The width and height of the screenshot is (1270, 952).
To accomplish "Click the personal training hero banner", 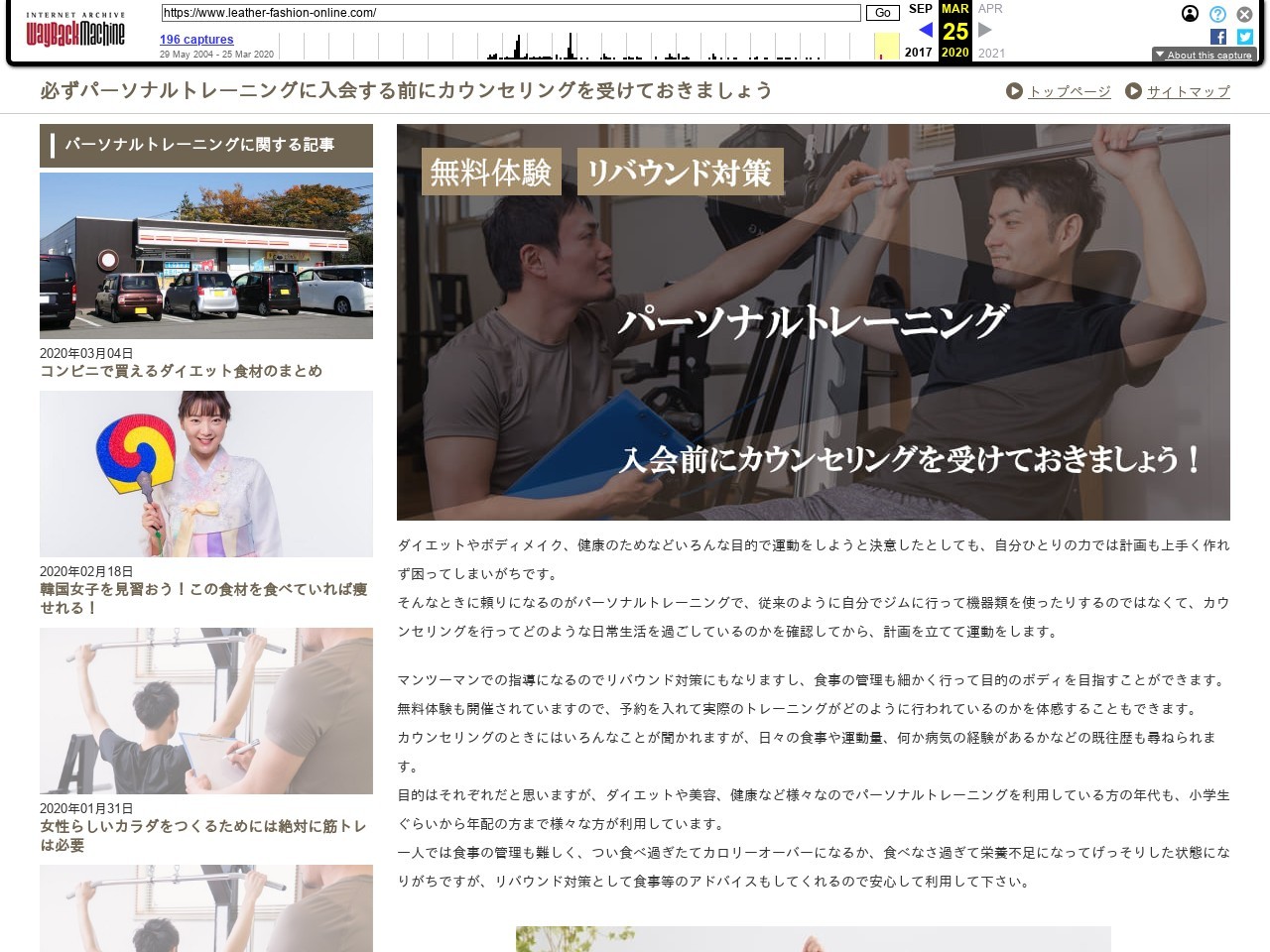I will point(813,322).
